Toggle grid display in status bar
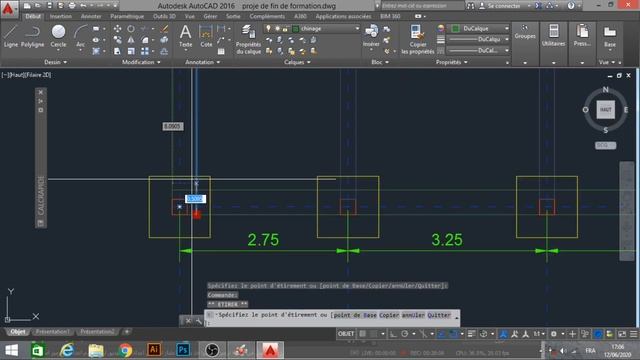Viewport: 640px width, 360px height. pyautogui.click(x=362, y=334)
